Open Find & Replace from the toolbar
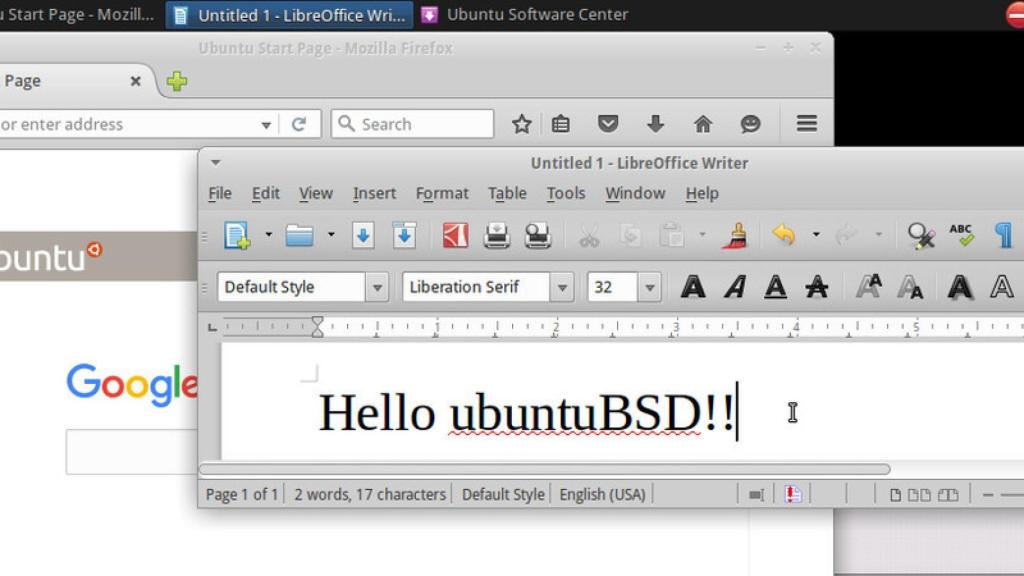Viewport: 1024px width, 576px height. pos(921,235)
